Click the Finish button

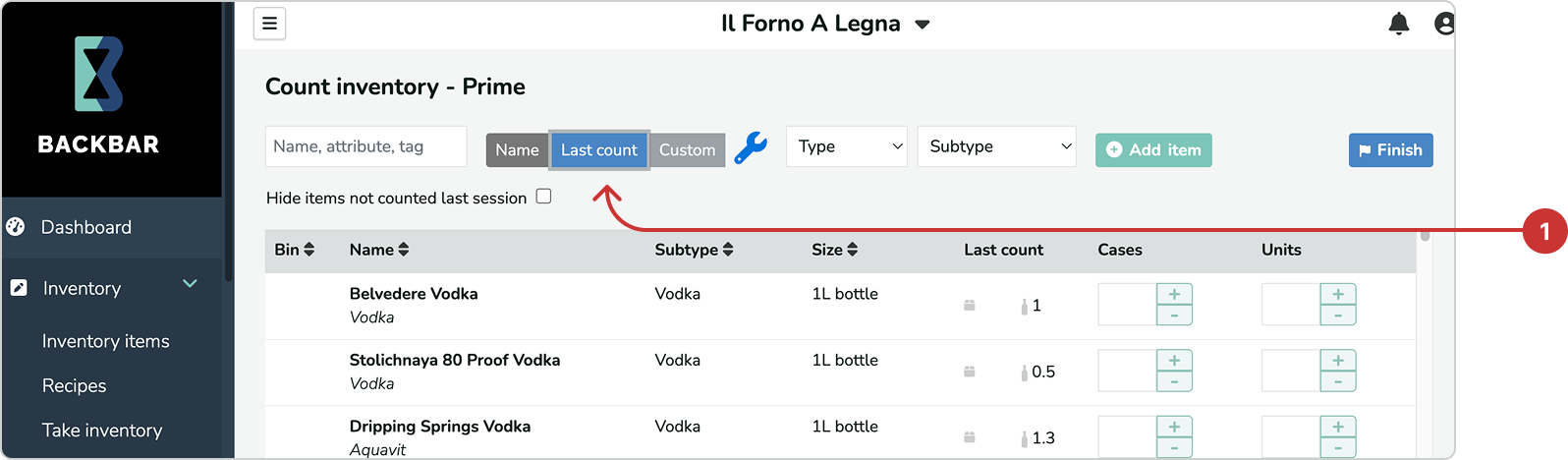[x=1389, y=150]
